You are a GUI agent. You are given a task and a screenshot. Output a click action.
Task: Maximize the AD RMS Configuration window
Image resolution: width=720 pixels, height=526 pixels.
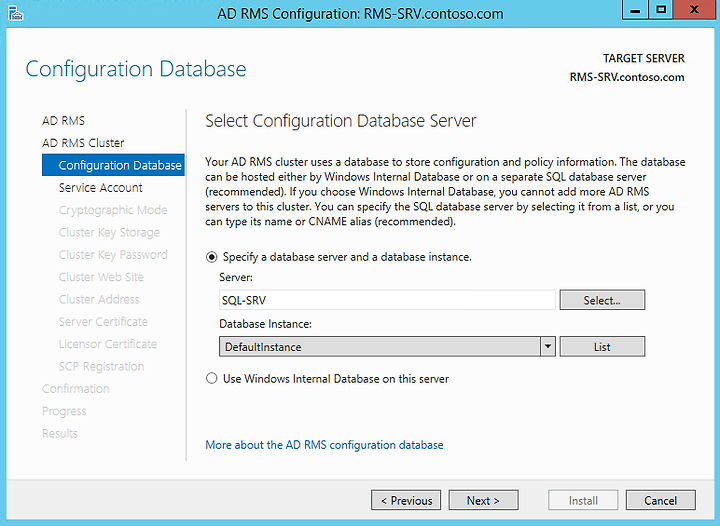(x=661, y=10)
